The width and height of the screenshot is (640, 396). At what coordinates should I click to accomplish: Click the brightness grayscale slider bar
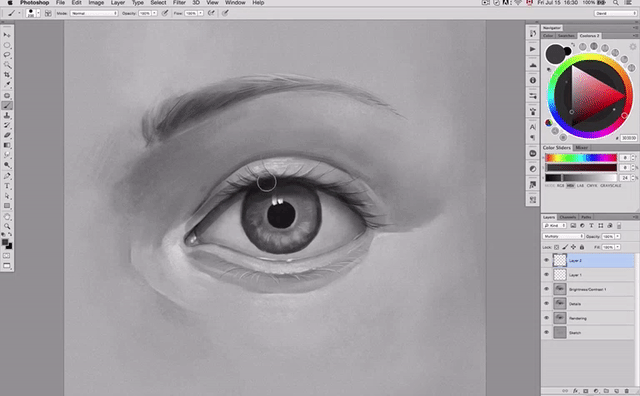pos(581,178)
